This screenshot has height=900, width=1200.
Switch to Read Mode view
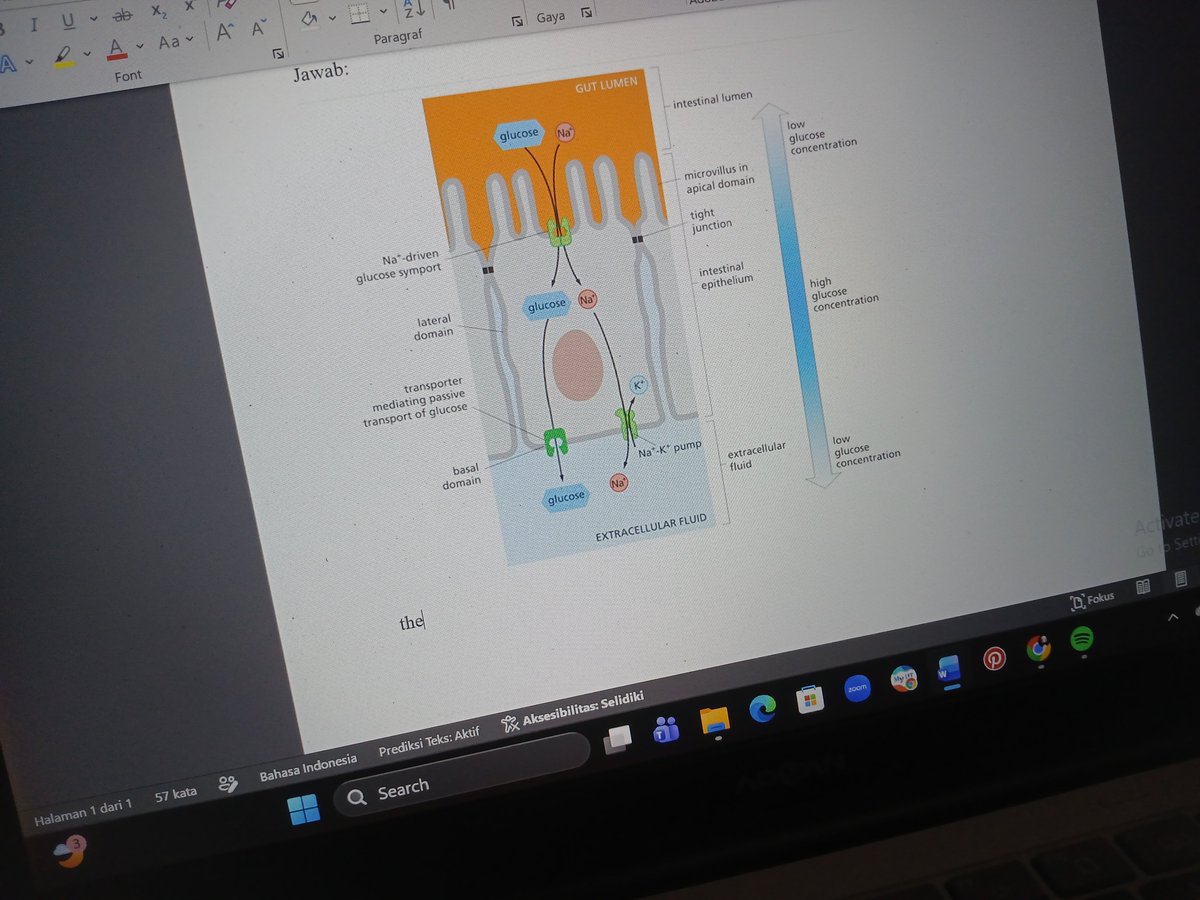1143,585
